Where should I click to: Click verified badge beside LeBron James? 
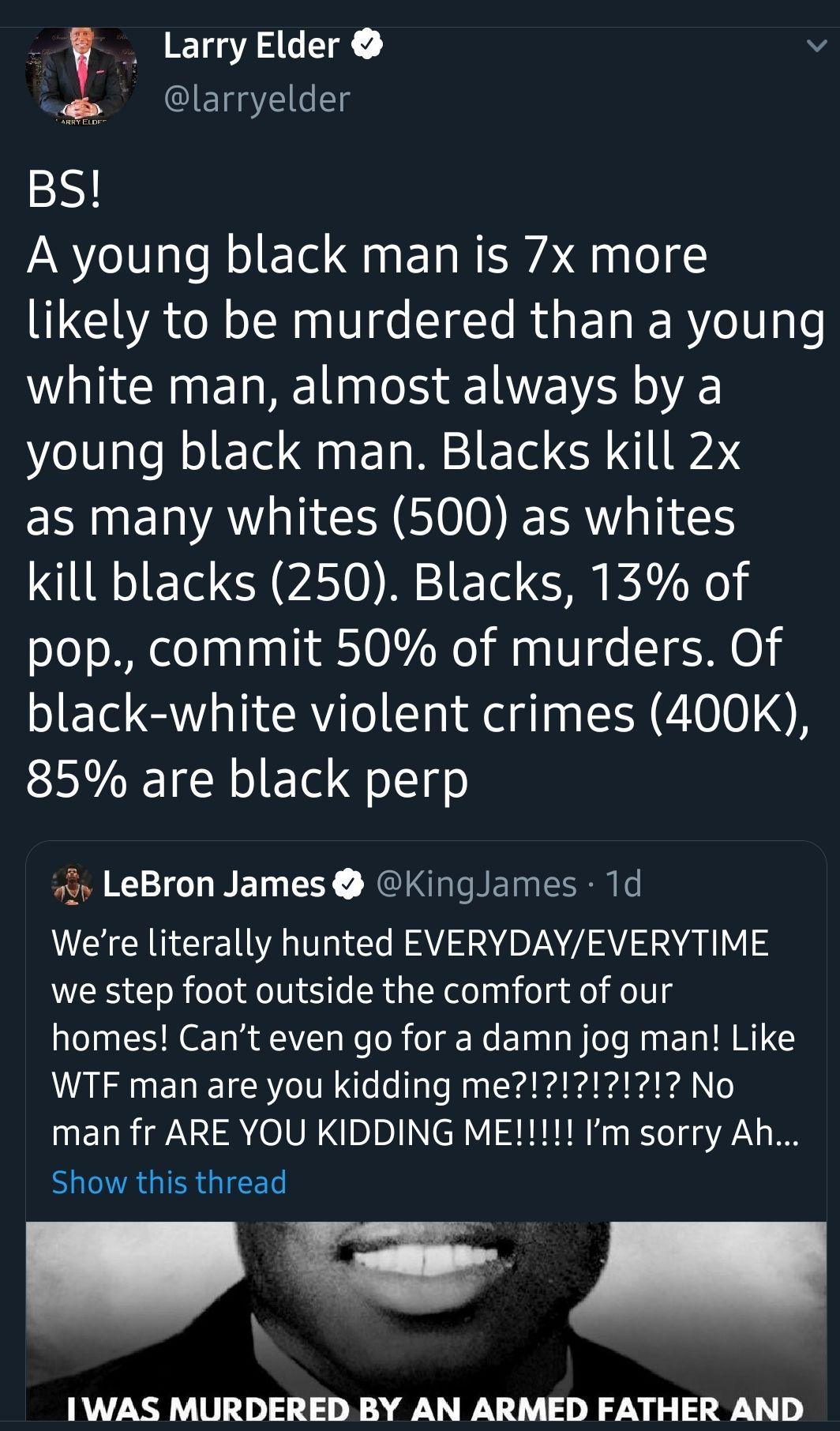coord(348,885)
